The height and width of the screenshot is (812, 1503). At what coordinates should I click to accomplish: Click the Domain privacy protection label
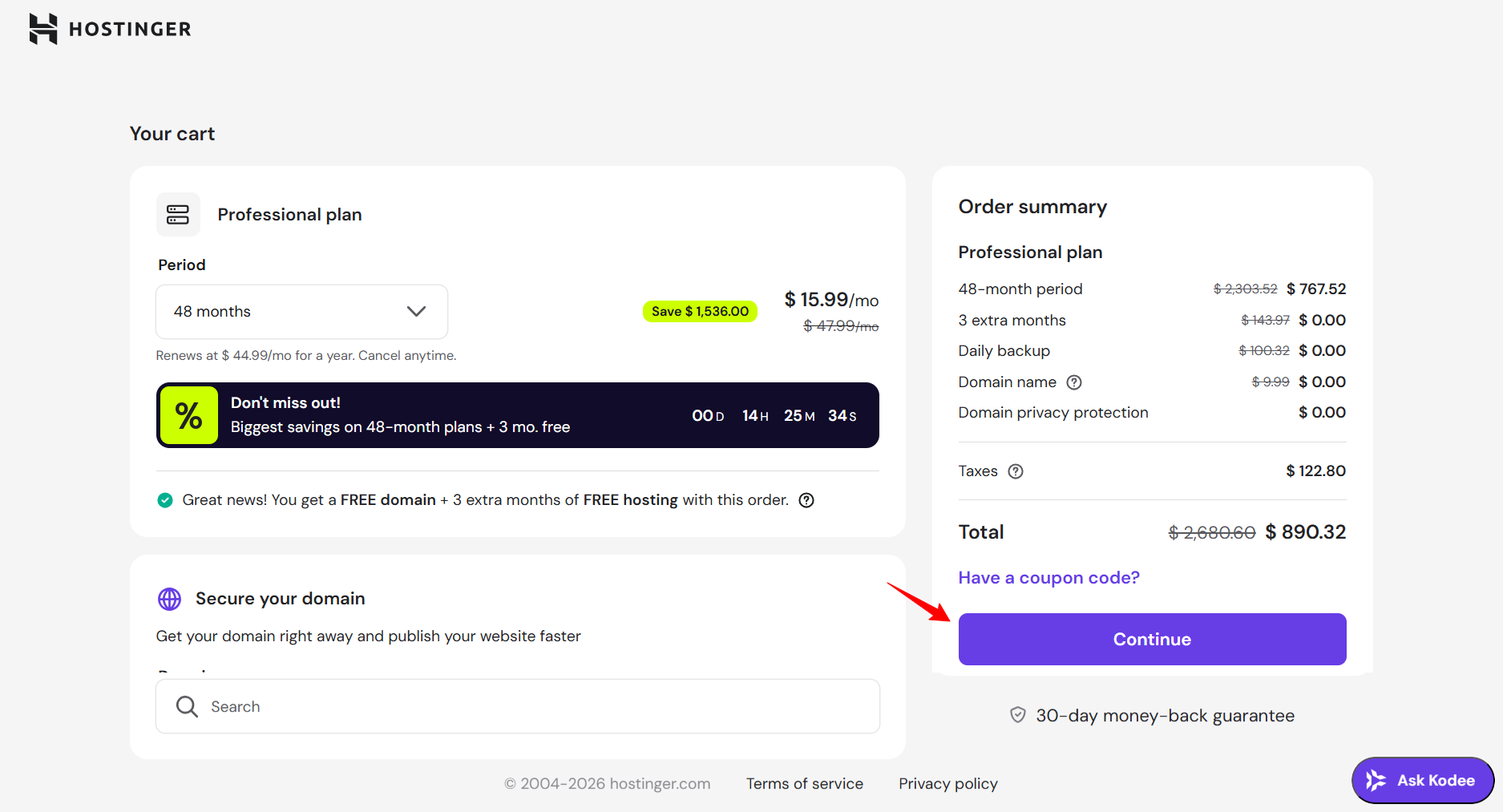(x=1053, y=413)
